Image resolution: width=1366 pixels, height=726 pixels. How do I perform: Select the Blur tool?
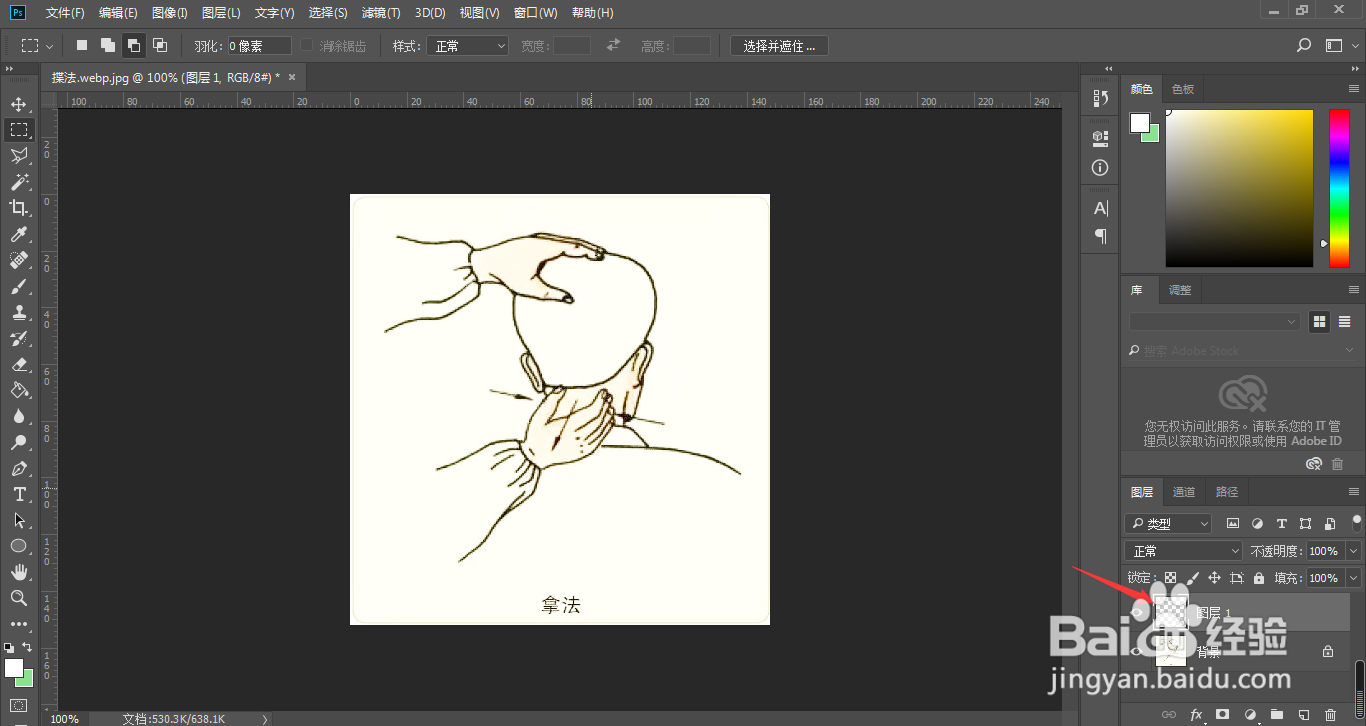(x=19, y=416)
